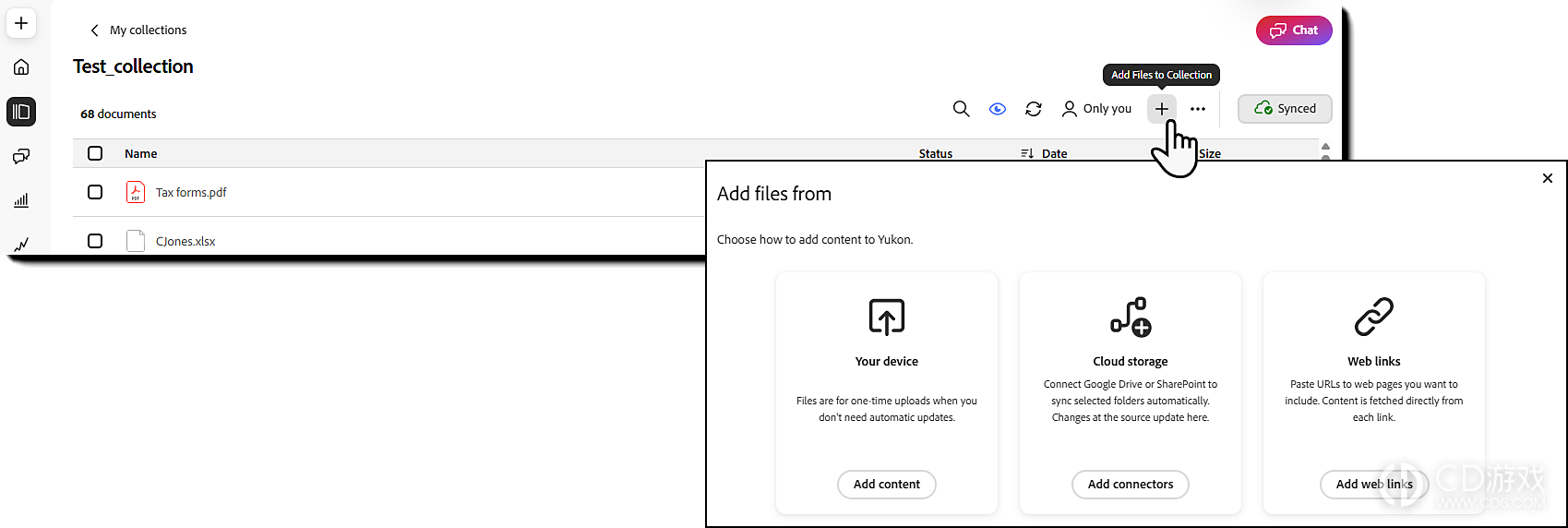Check the Tax forms.pdf checkbox
Image resolution: width=1568 pixels, height=528 pixels.
[95, 192]
